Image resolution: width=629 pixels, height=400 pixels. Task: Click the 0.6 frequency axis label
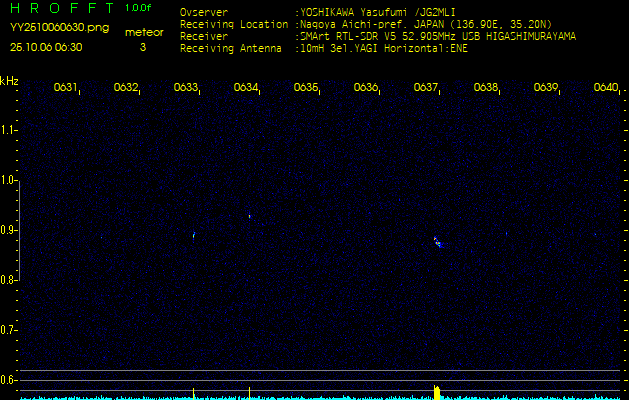[x=8, y=380]
